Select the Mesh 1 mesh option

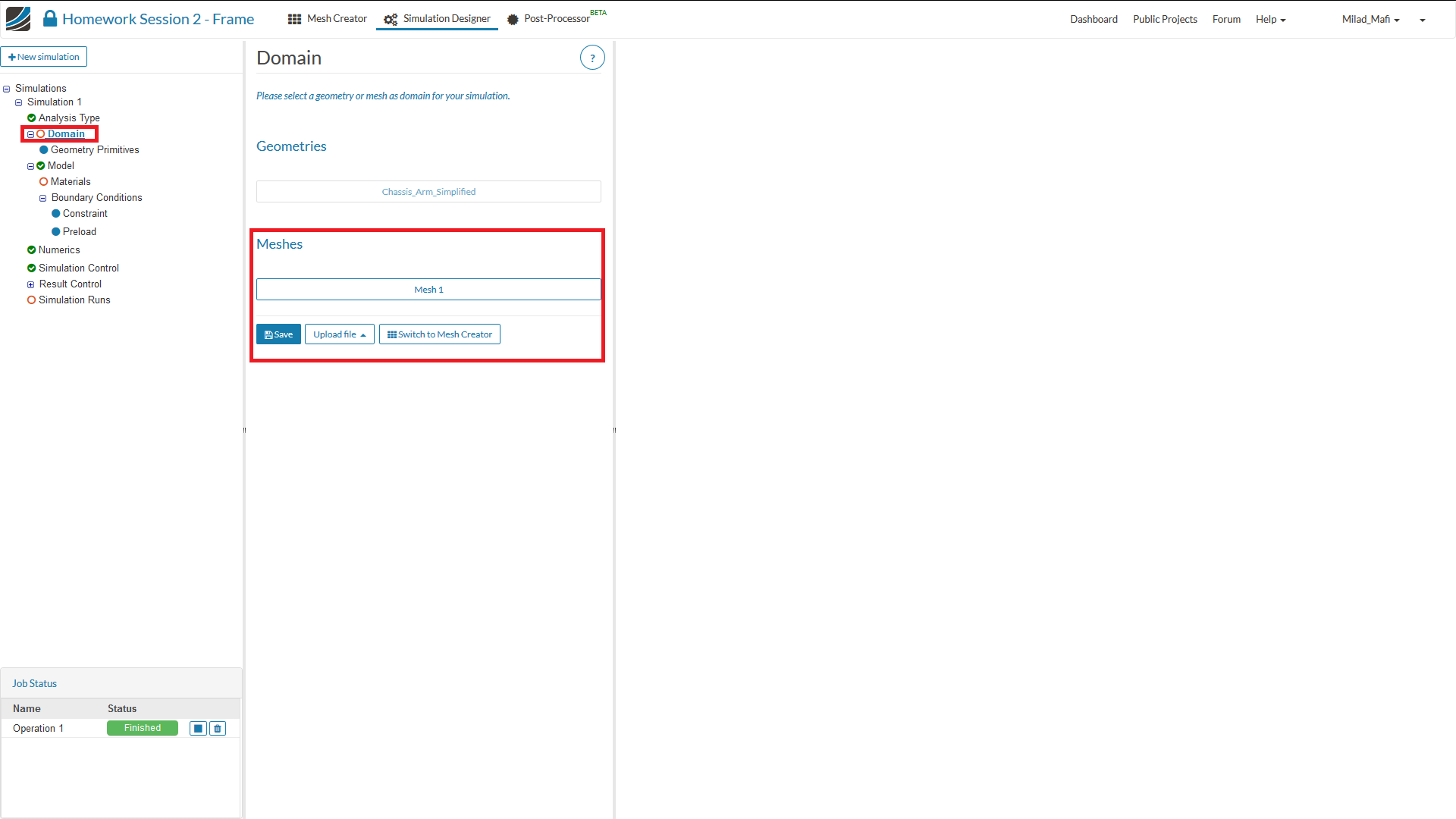click(x=428, y=290)
